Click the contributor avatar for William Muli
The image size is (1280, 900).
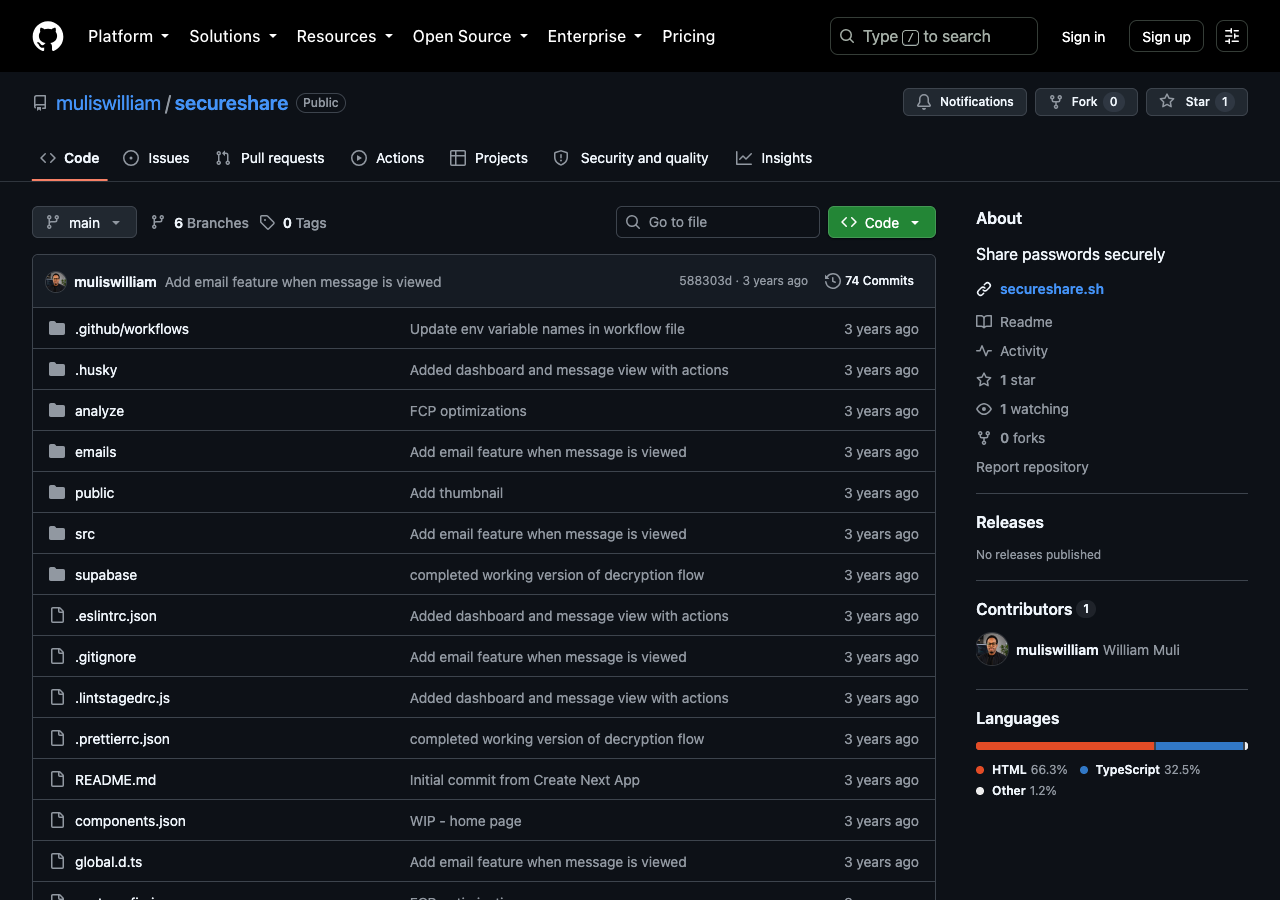point(992,649)
